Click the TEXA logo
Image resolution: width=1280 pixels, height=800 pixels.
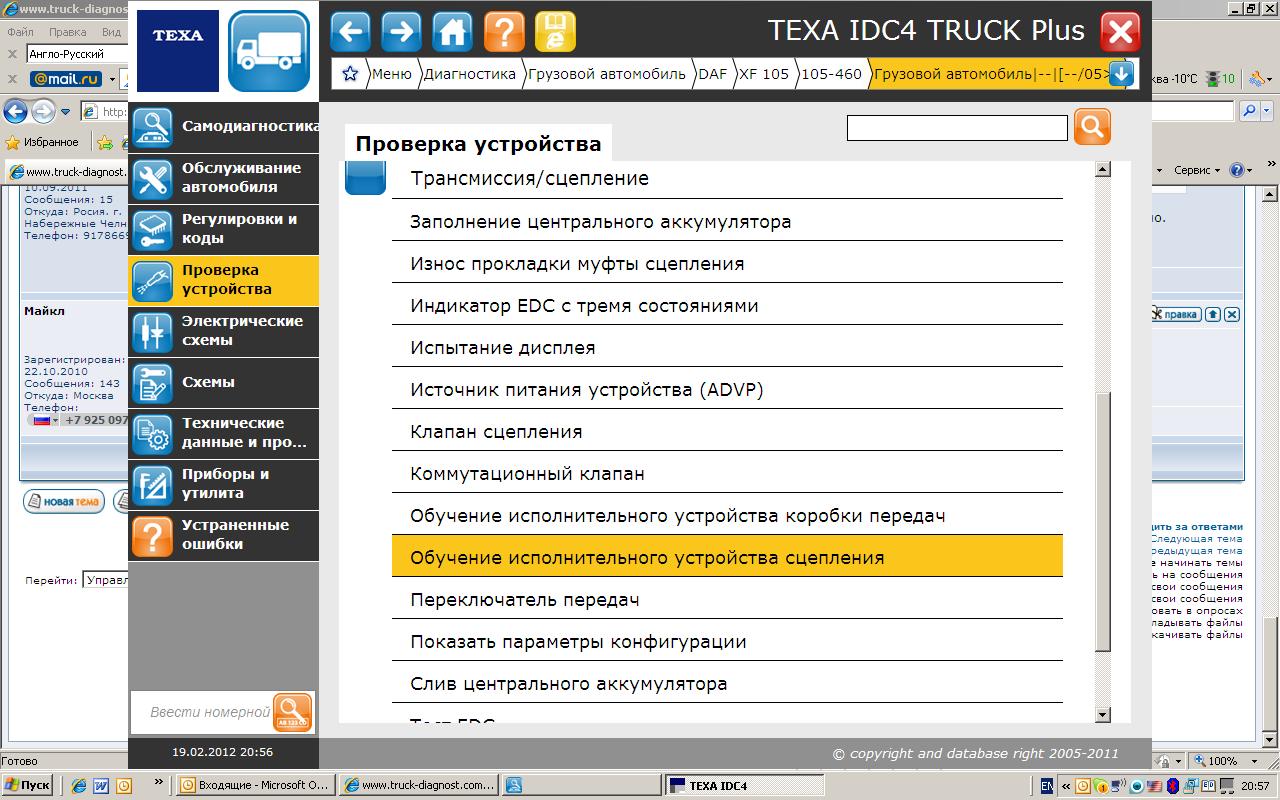coord(178,51)
